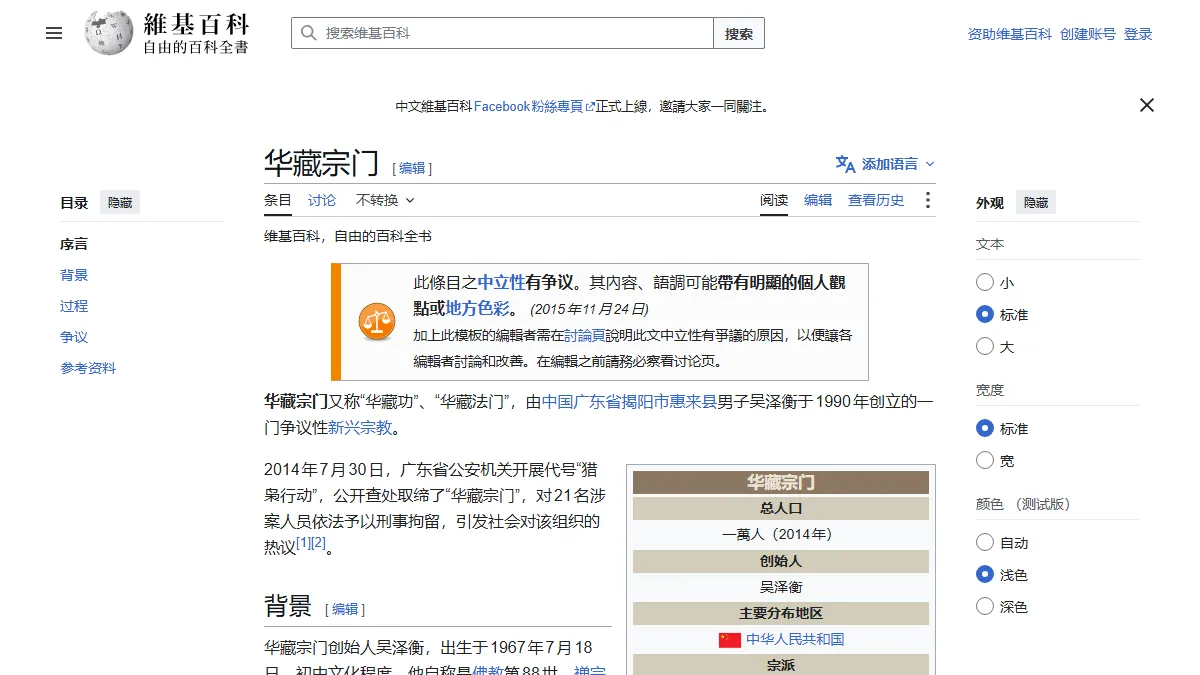Image resolution: width=1200 pixels, height=675 pixels.
Task: Go to 序言 in table of contents
Action: pyautogui.click(x=74, y=244)
